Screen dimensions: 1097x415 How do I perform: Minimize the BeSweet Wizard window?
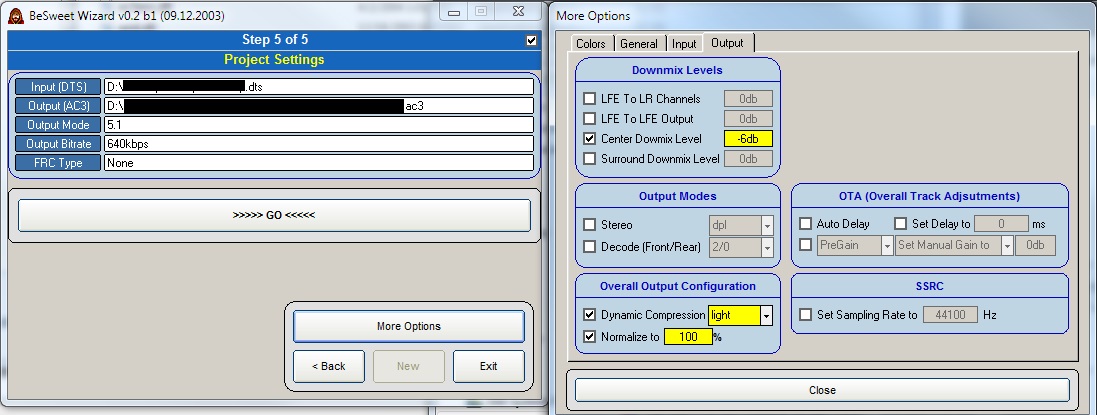point(455,11)
